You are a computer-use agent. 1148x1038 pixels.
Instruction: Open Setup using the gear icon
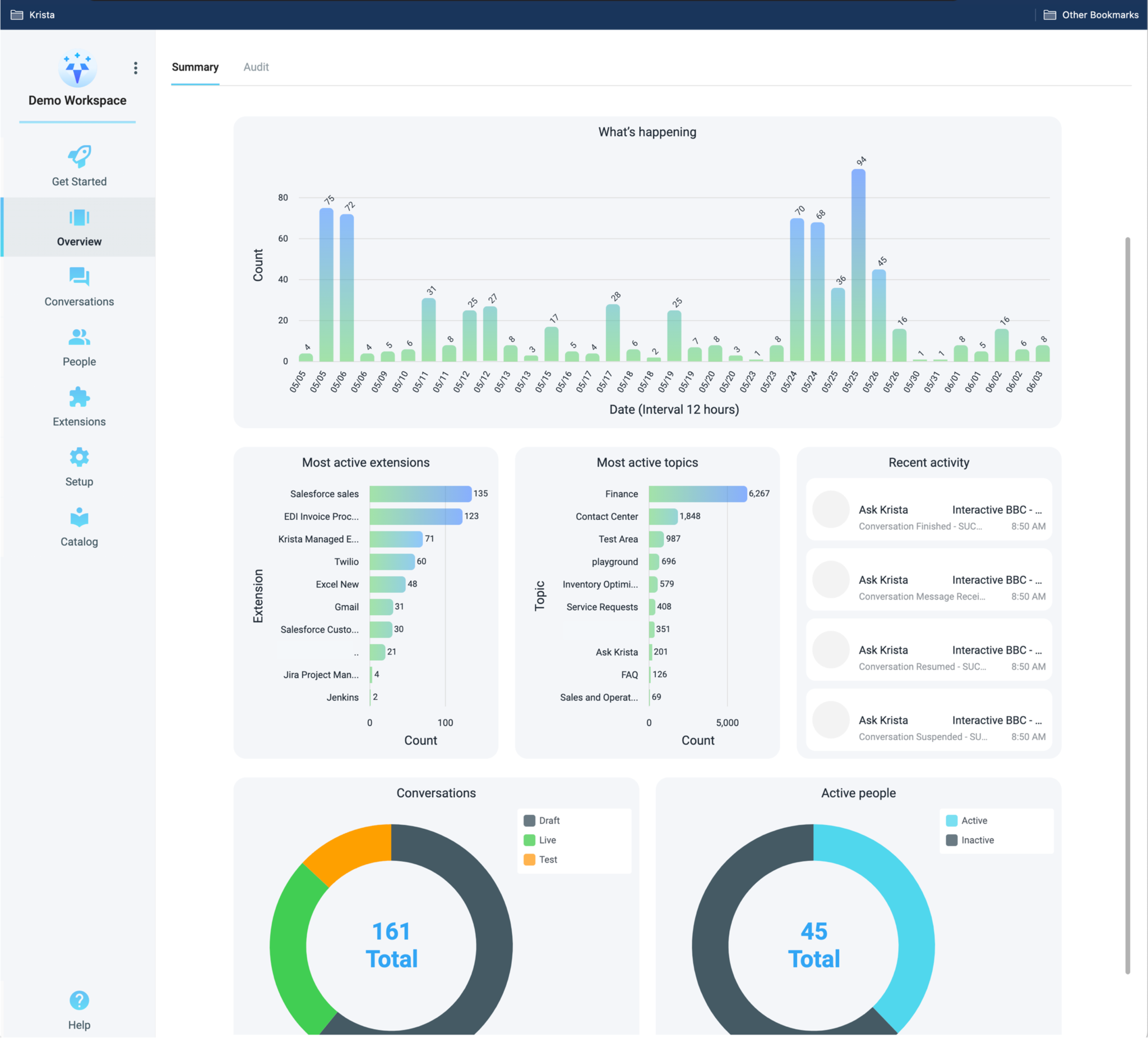tap(78, 457)
